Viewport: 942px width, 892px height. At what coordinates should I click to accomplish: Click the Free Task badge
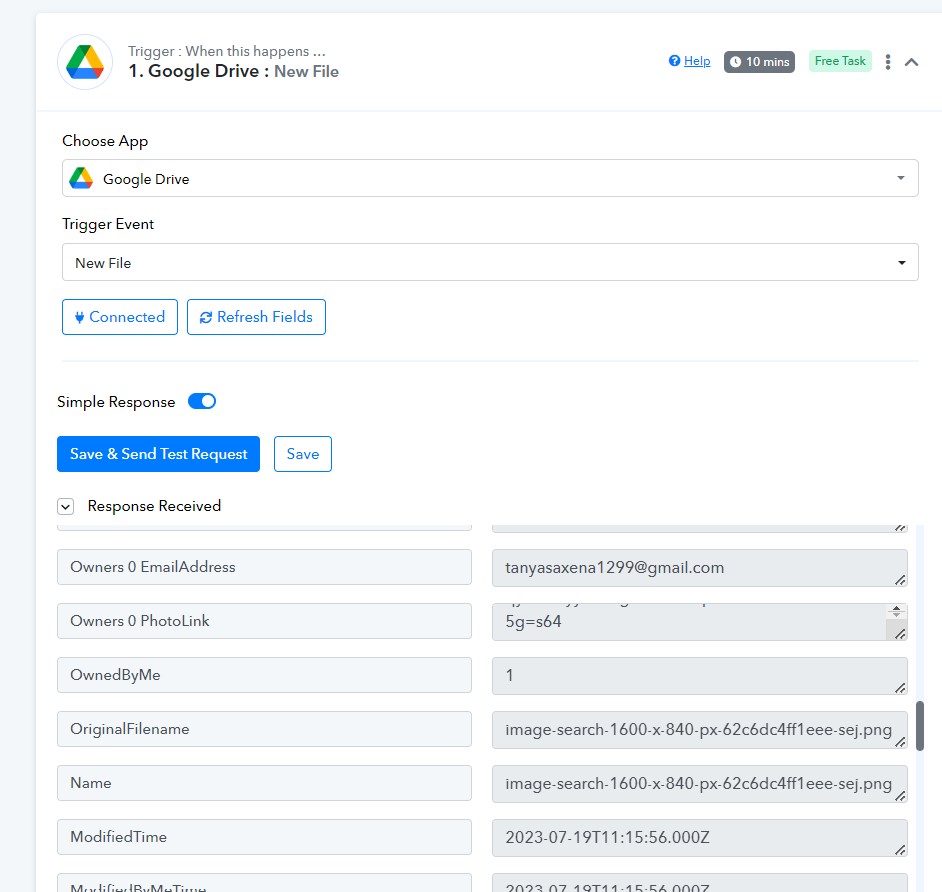[840, 61]
